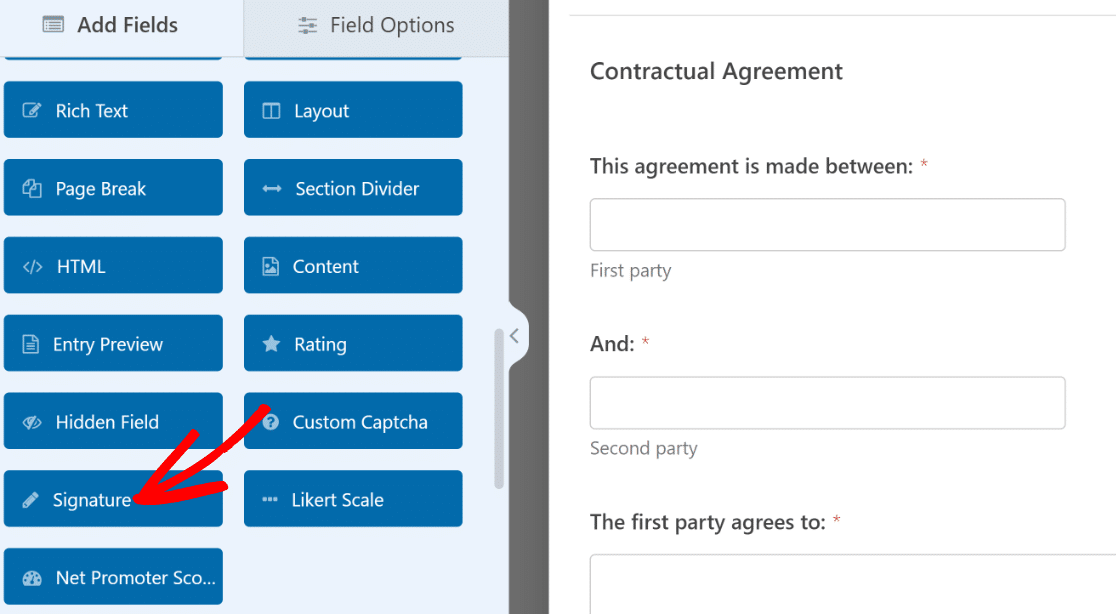Image resolution: width=1116 pixels, height=614 pixels.
Task: Click the HTML code brackets icon
Action: [33, 267]
